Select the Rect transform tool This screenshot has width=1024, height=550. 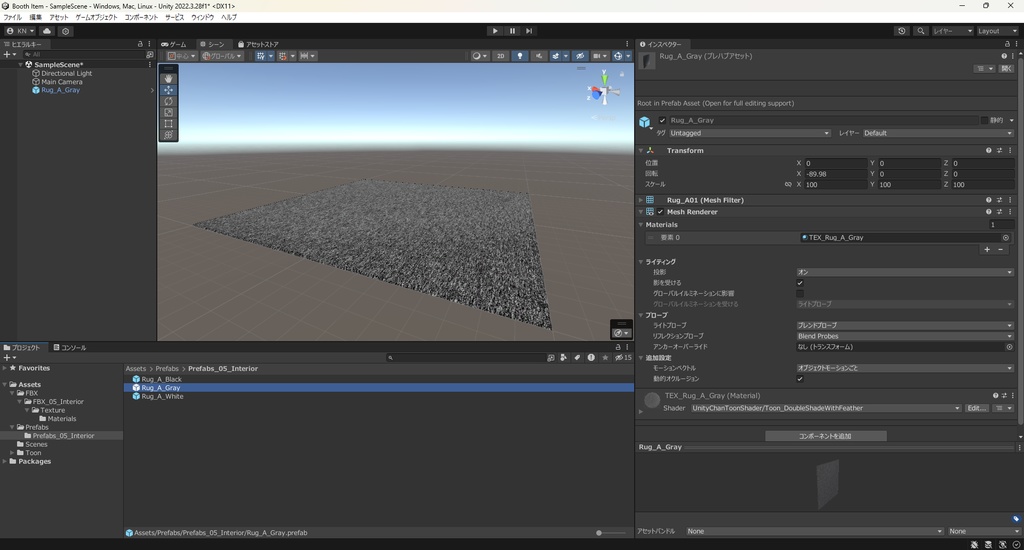pos(168,124)
